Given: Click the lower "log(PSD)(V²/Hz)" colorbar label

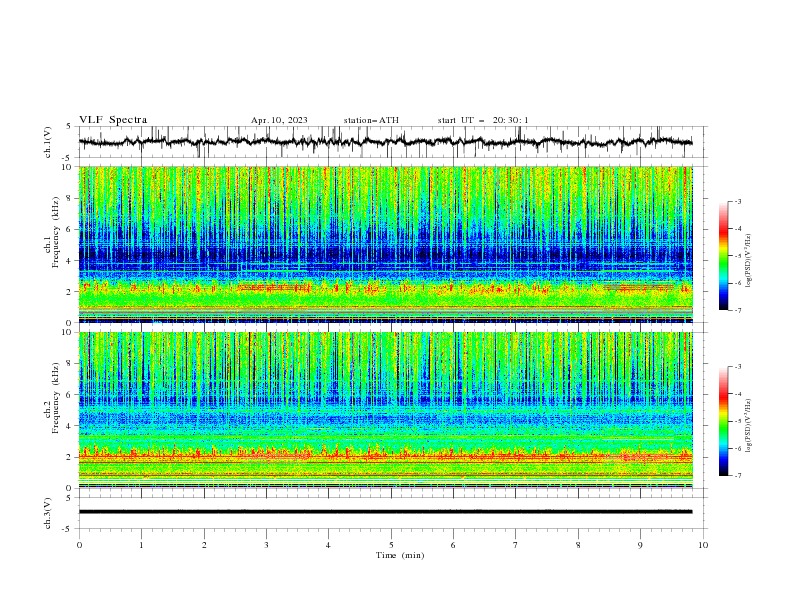Looking at the screenshot, I should coord(749,426).
